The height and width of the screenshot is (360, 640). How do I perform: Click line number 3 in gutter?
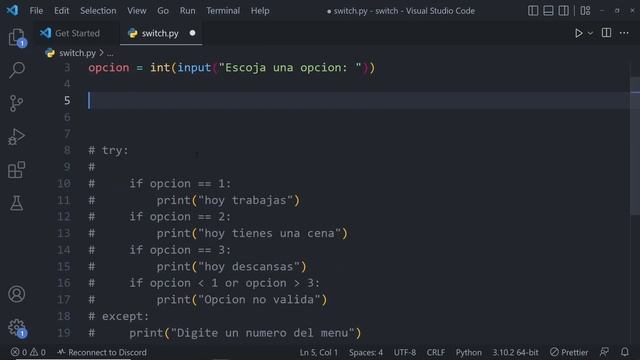[x=67, y=67]
